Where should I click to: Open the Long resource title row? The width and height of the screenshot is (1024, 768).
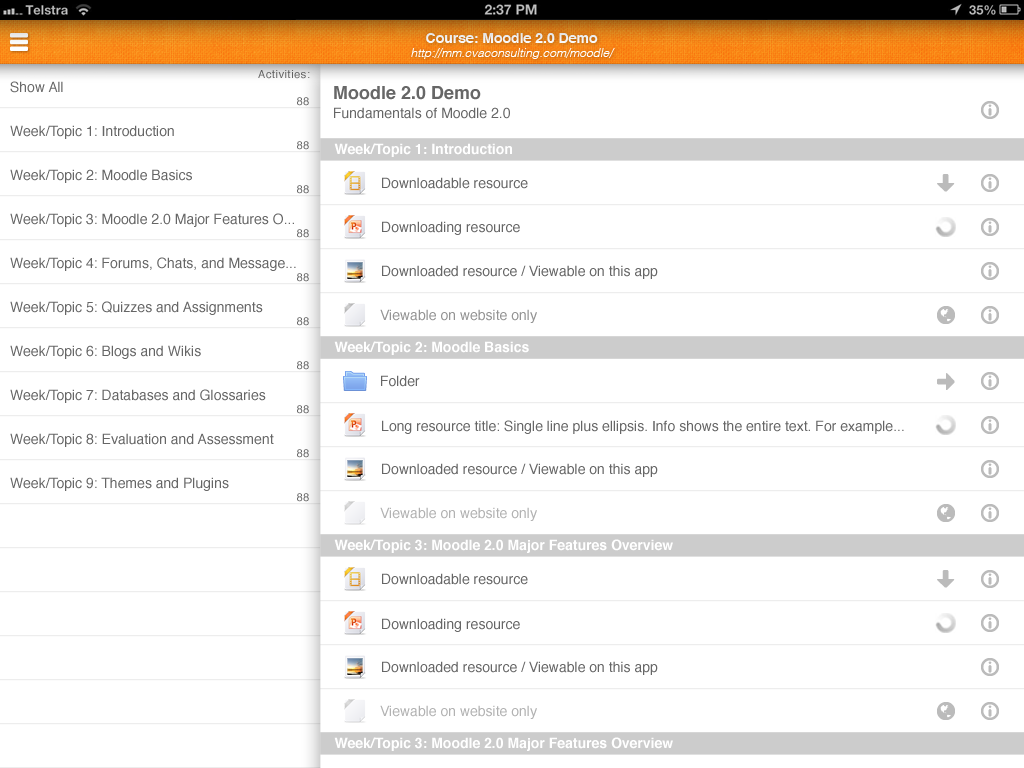point(672,425)
